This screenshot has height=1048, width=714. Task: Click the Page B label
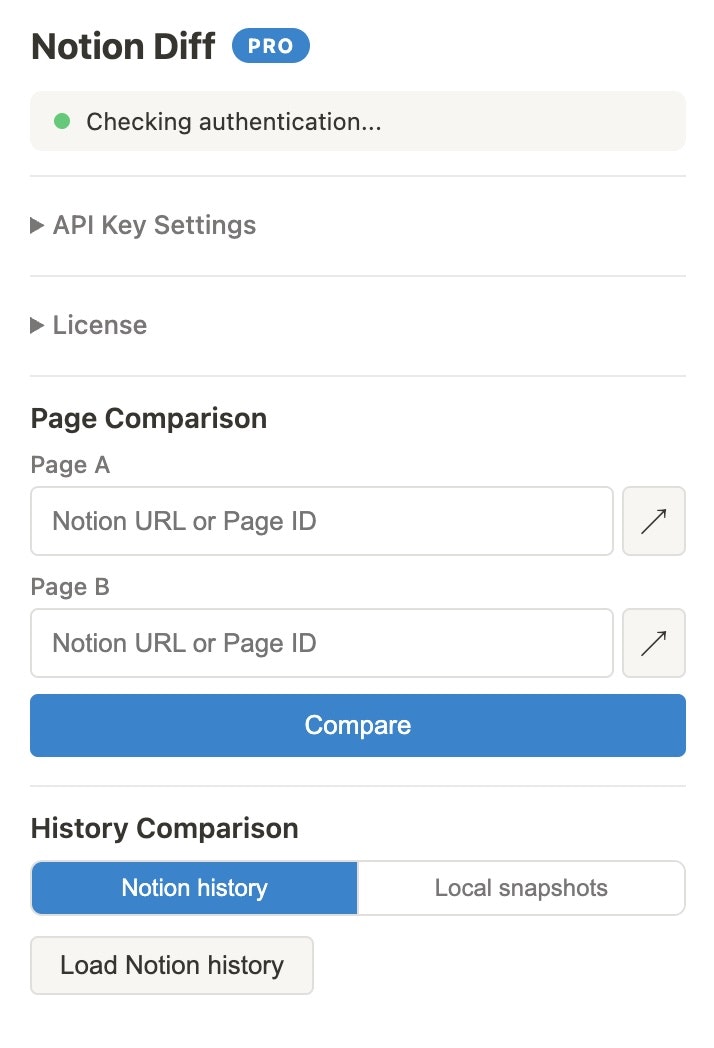click(x=70, y=587)
